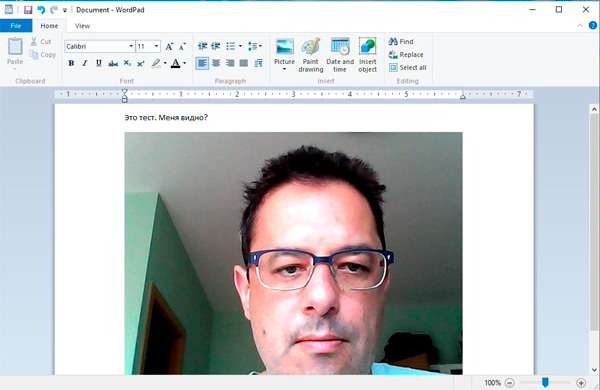
Task: Click the inserted webcam photo
Action: click(x=293, y=253)
